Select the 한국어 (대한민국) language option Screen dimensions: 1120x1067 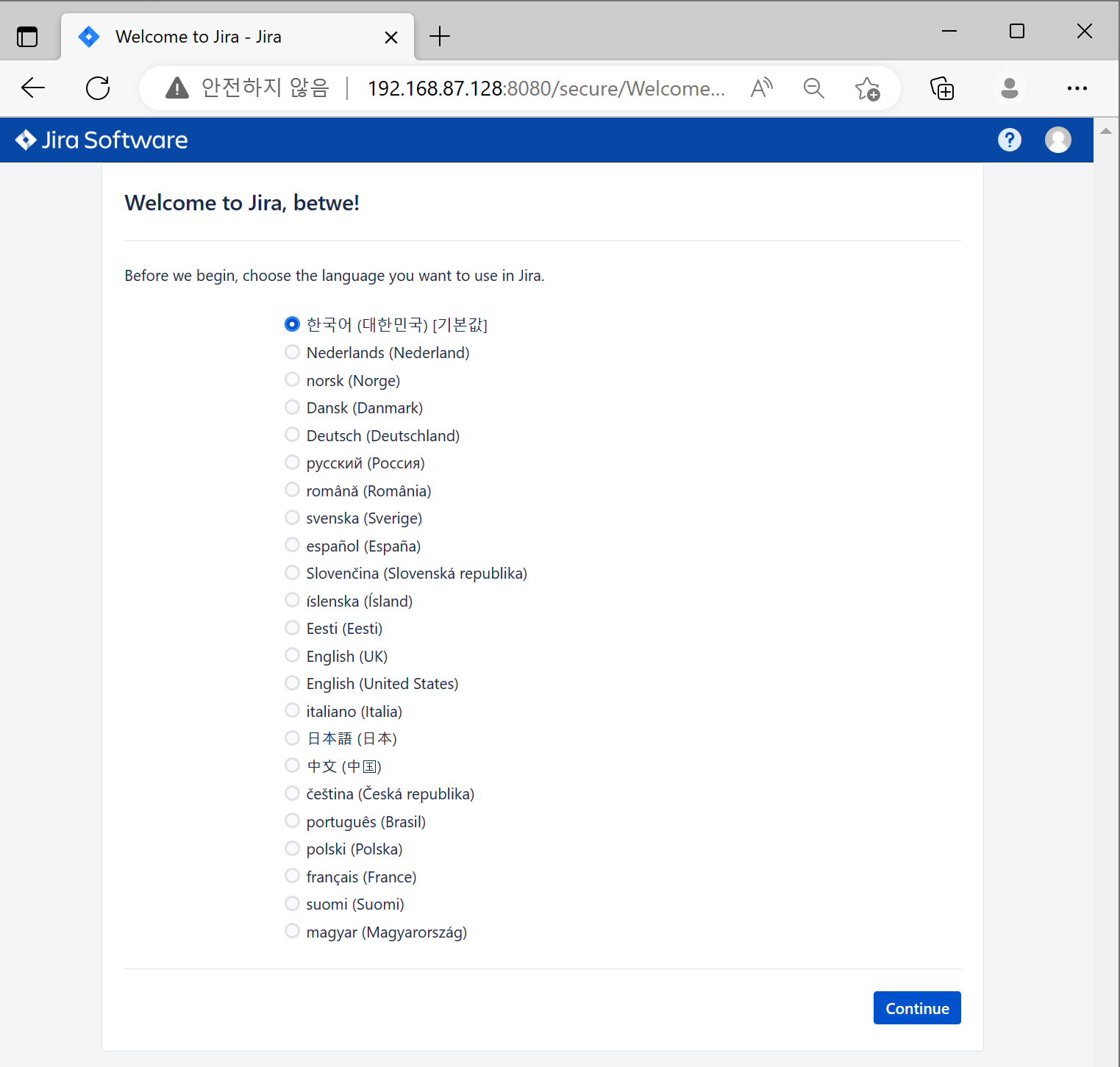click(x=292, y=324)
